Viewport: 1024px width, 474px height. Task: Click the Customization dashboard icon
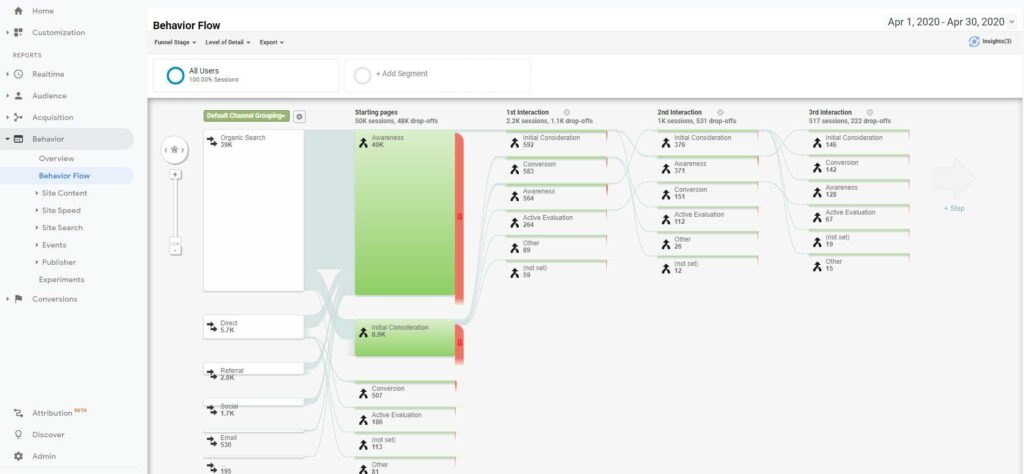(18, 33)
